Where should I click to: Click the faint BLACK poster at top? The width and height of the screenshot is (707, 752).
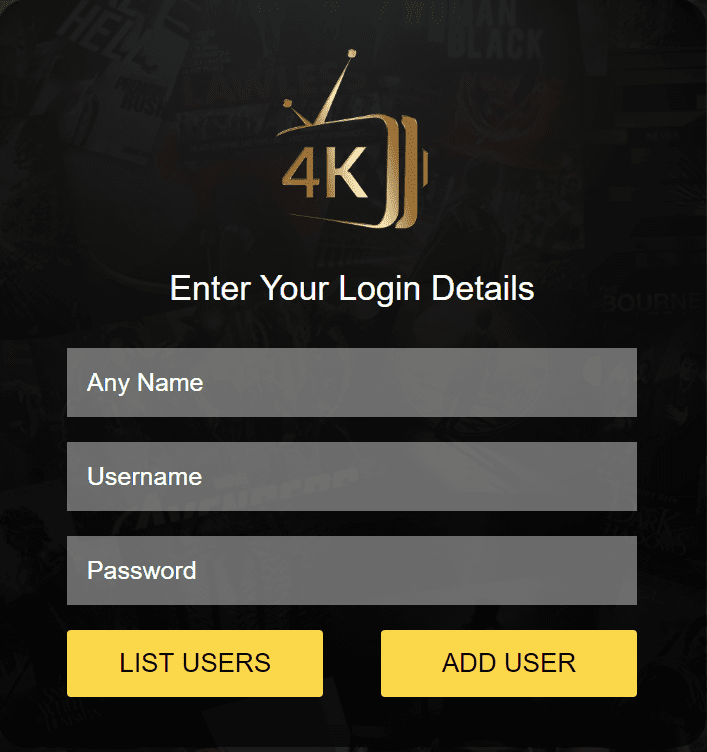pos(495,43)
